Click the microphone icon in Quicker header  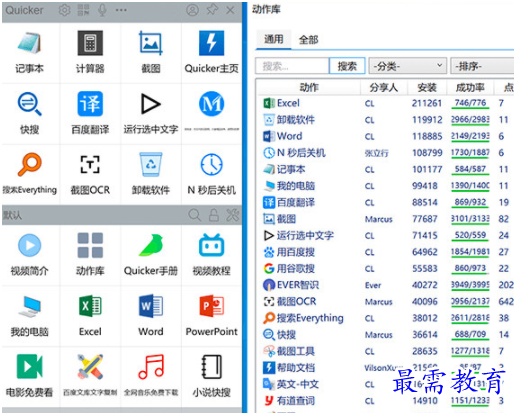point(102,10)
